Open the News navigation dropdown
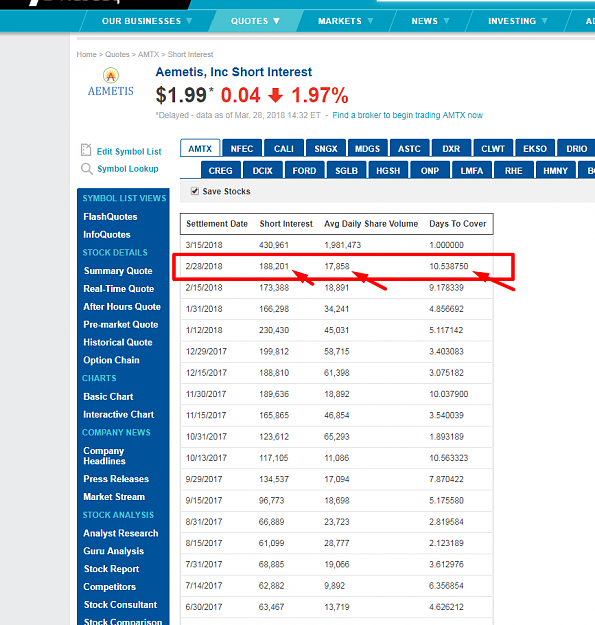The image size is (595, 625). click(x=430, y=21)
